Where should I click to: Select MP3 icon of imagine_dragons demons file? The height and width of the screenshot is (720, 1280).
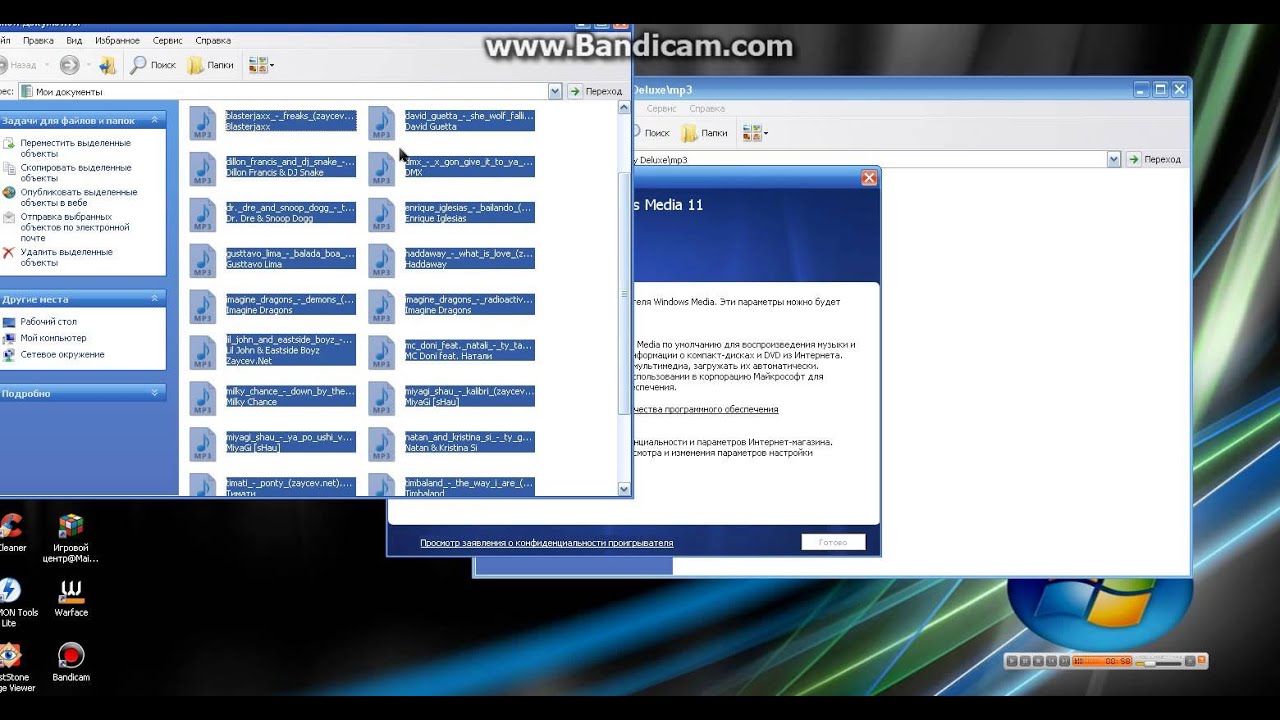tap(203, 307)
